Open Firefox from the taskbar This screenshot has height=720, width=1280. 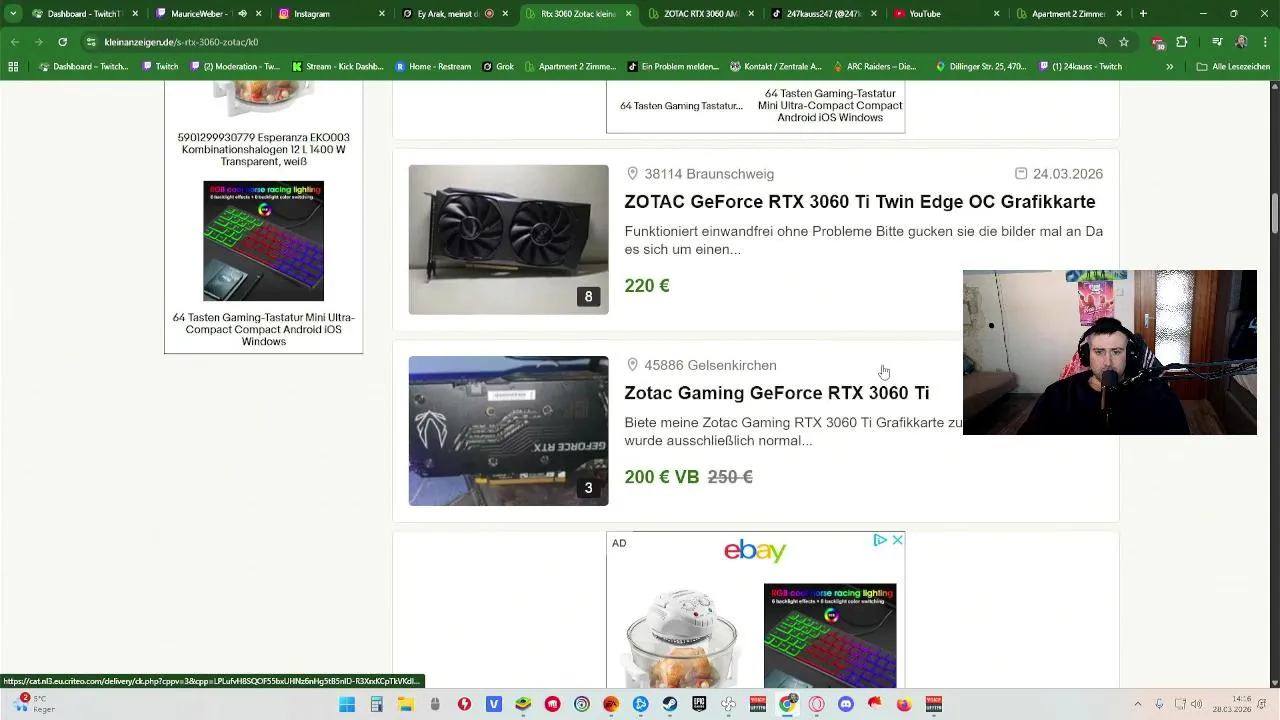(904, 704)
